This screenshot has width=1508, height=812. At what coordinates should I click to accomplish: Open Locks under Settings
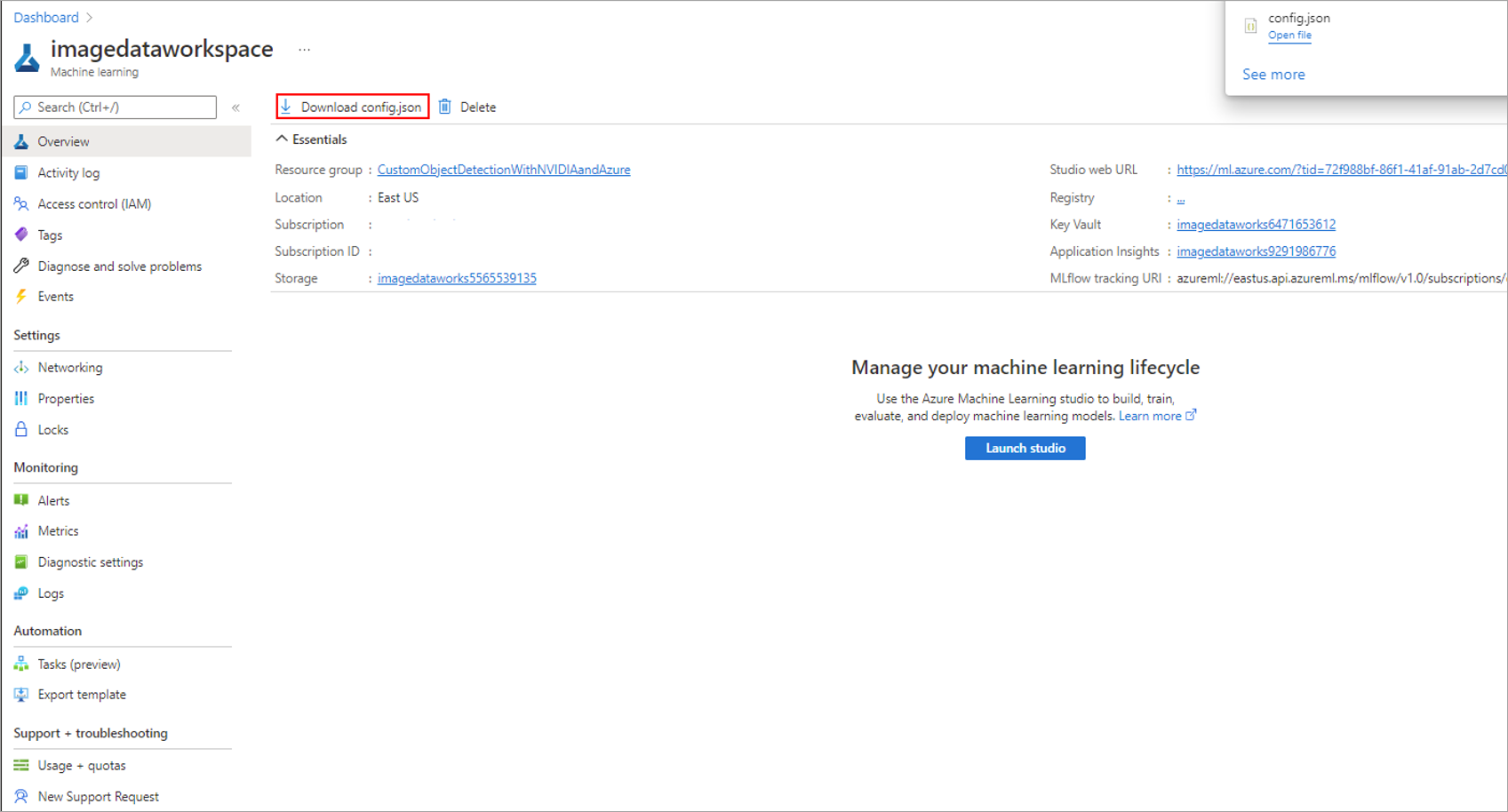[x=53, y=429]
